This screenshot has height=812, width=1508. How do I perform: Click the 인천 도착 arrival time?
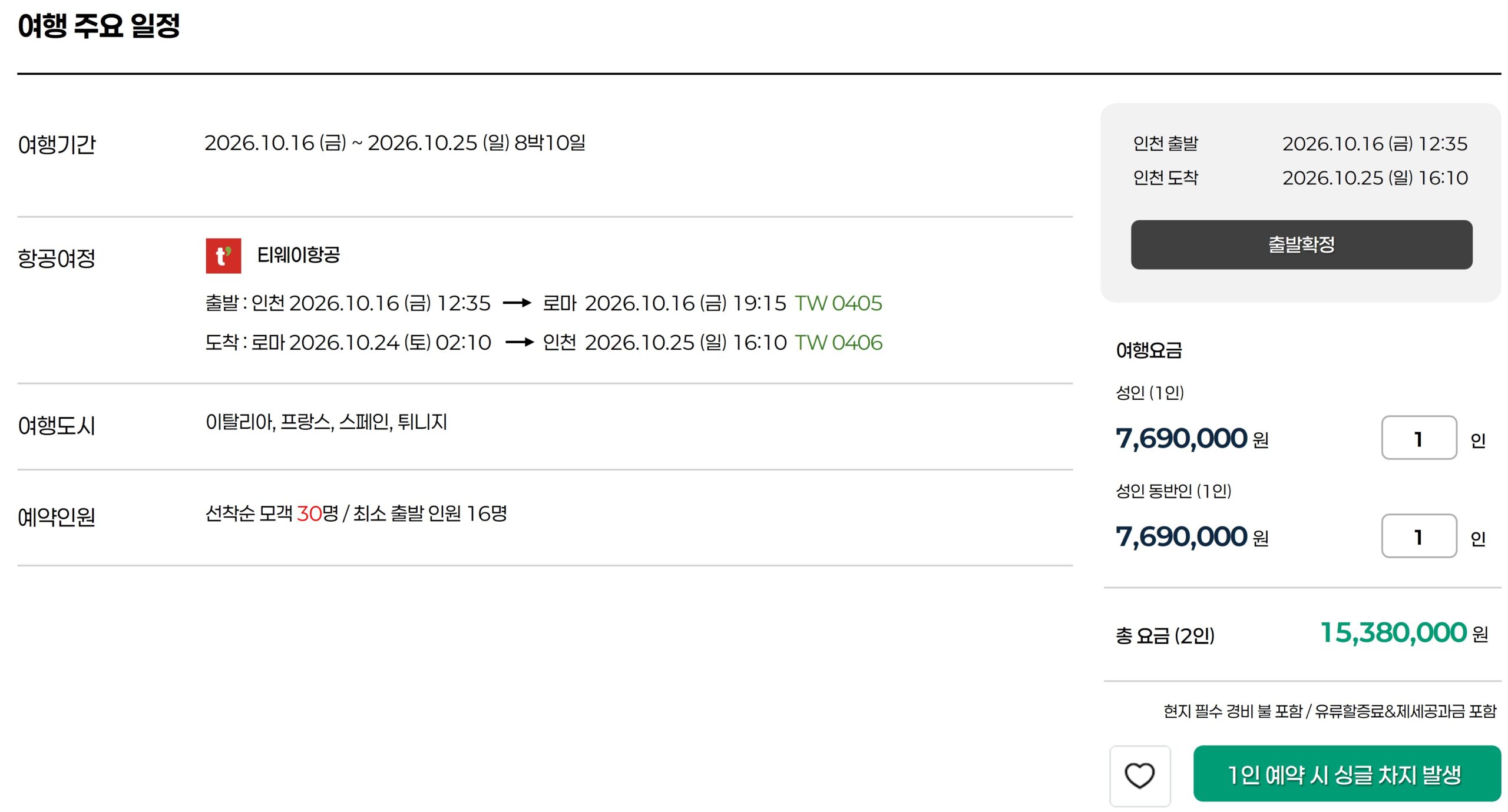pos(1374,178)
